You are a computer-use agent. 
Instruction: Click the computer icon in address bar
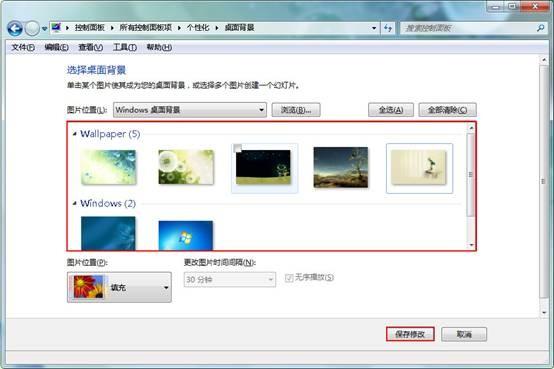(56, 28)
